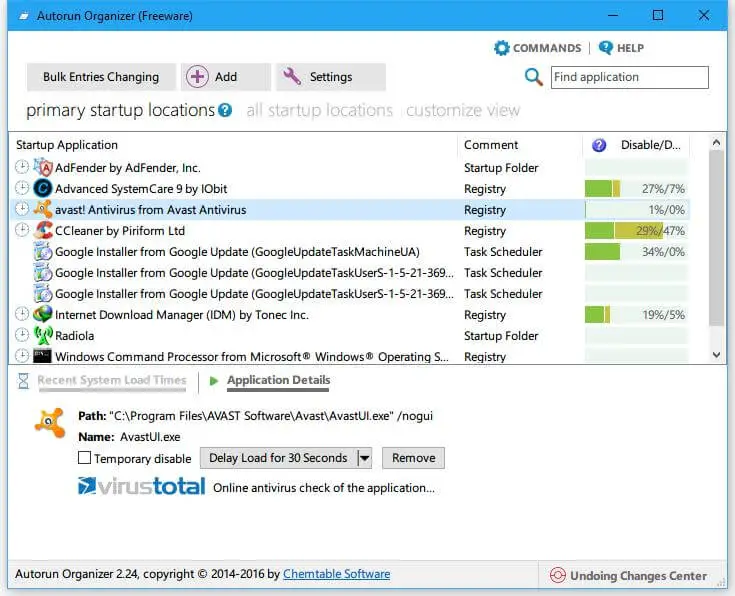Screen dimensions: 735x596
Task: Click the 19%/5% value in IDM row
Action: [663, 315]
